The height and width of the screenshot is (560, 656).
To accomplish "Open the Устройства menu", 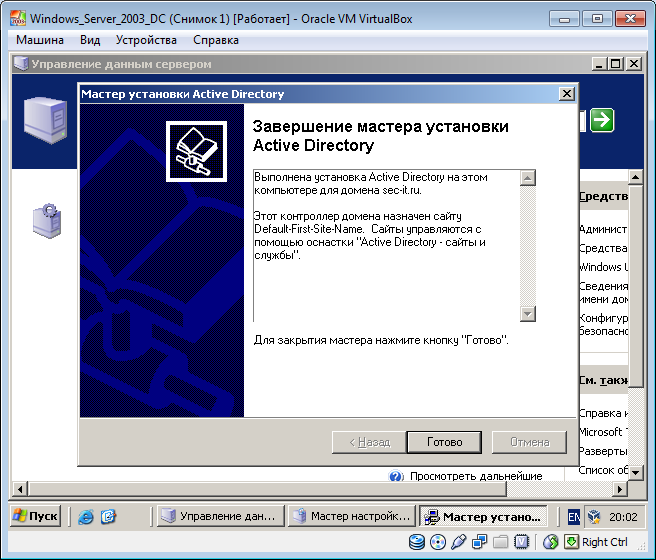I will (x=146, y=40).
